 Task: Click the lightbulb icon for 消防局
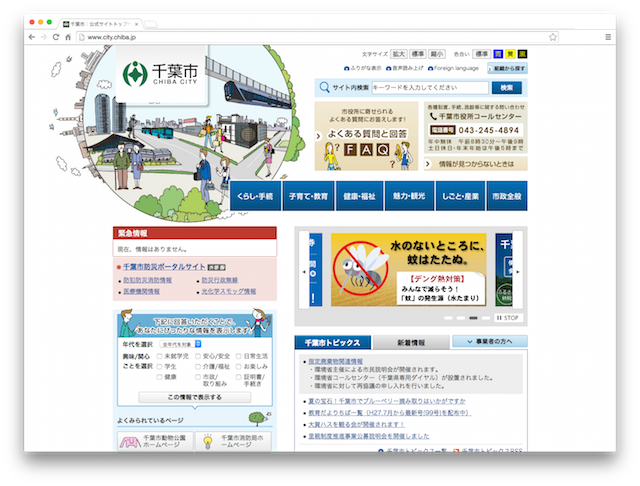point(208,442)
